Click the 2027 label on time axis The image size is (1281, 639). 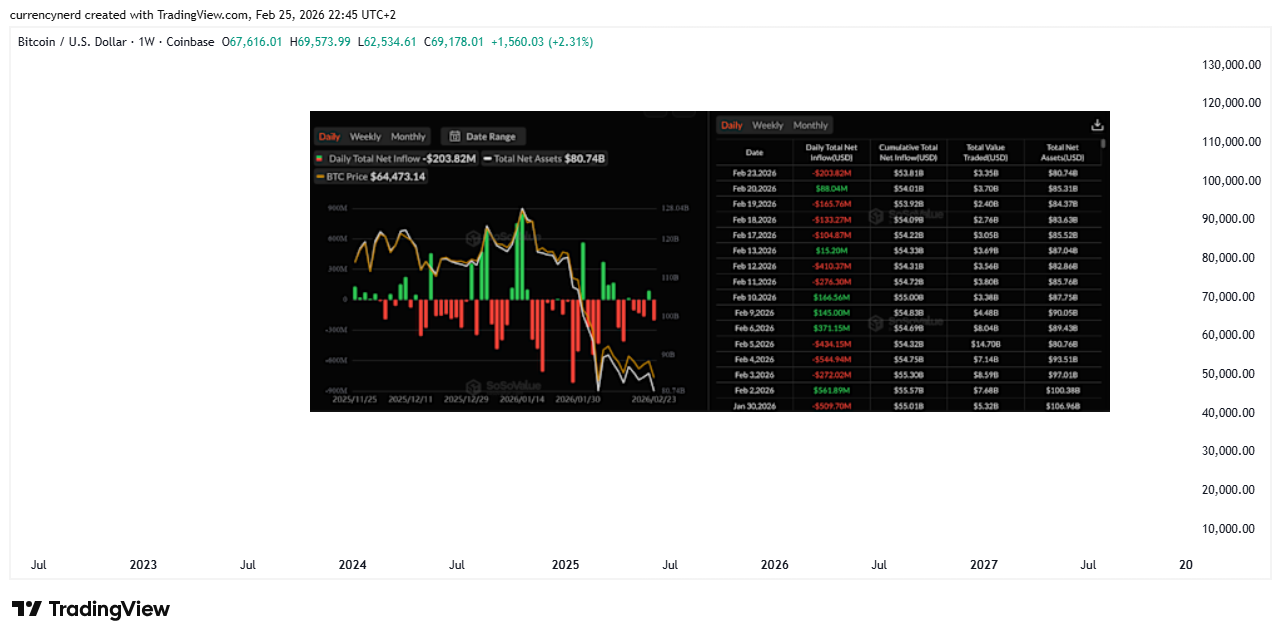click(984, 564)
